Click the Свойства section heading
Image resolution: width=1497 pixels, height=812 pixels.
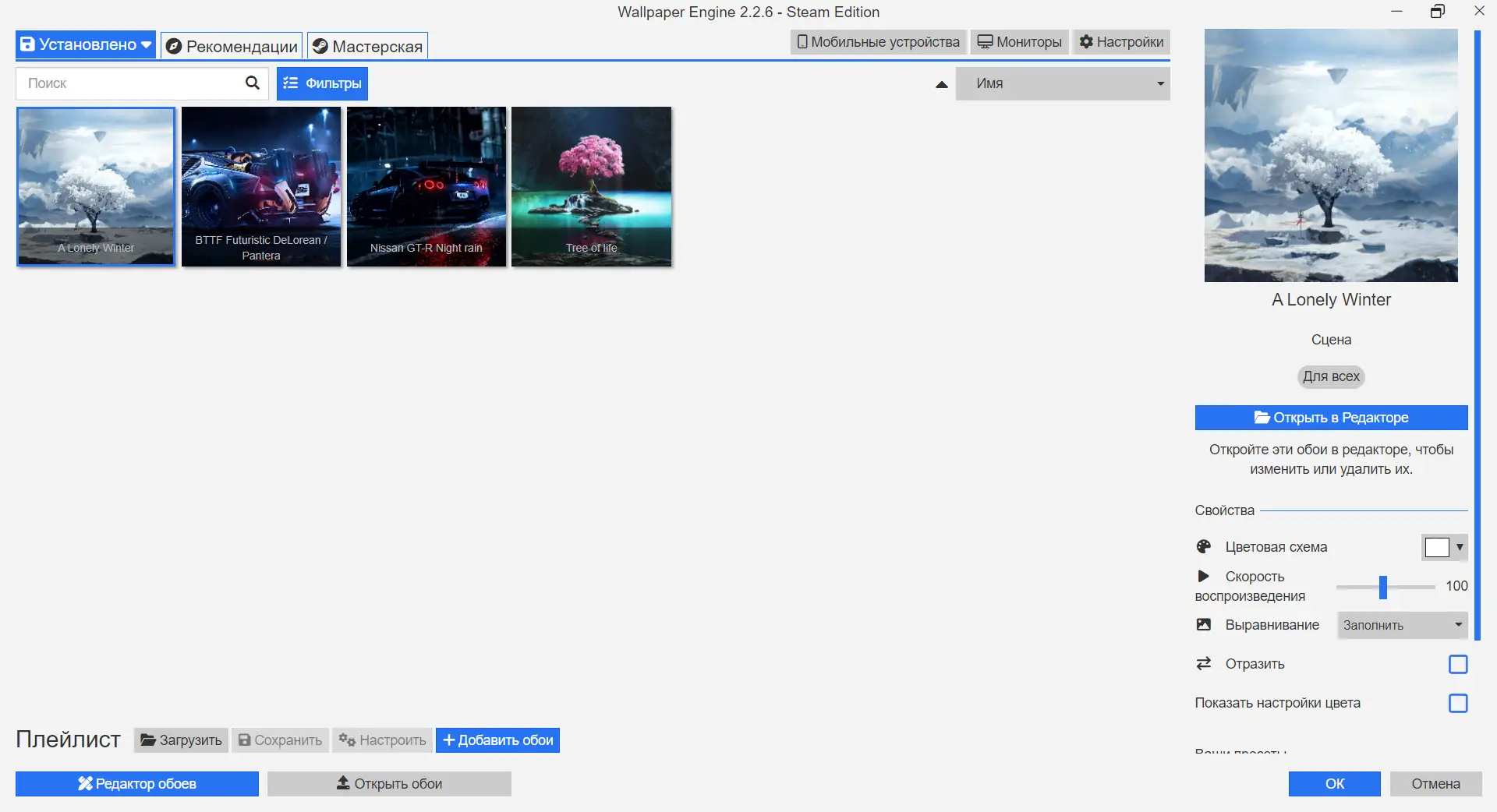click(x=1224, y=510)
